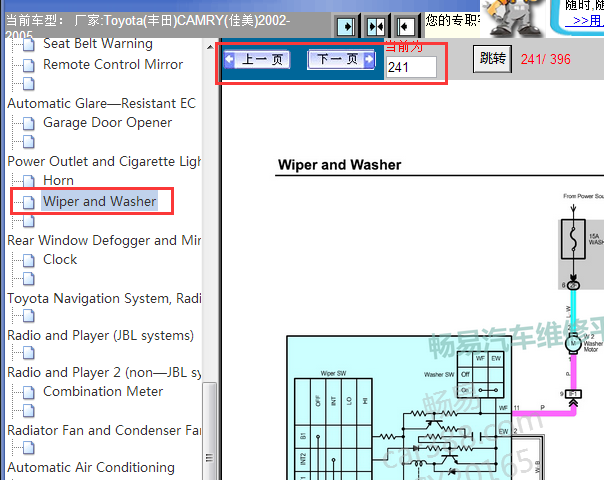604x480 pixels.
Task: Click page icon beside Wiper and Washer
Action: click(29, 202)
